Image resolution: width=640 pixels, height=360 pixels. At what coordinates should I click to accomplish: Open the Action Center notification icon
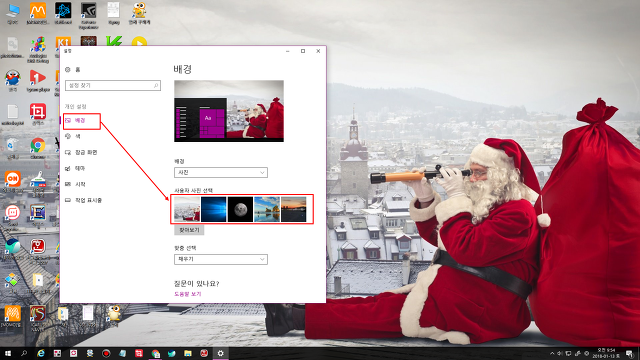pyautogui.click(x=630, y=353)
